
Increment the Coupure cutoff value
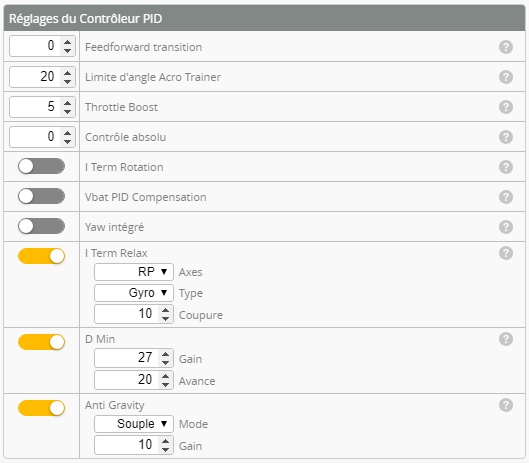165,310
